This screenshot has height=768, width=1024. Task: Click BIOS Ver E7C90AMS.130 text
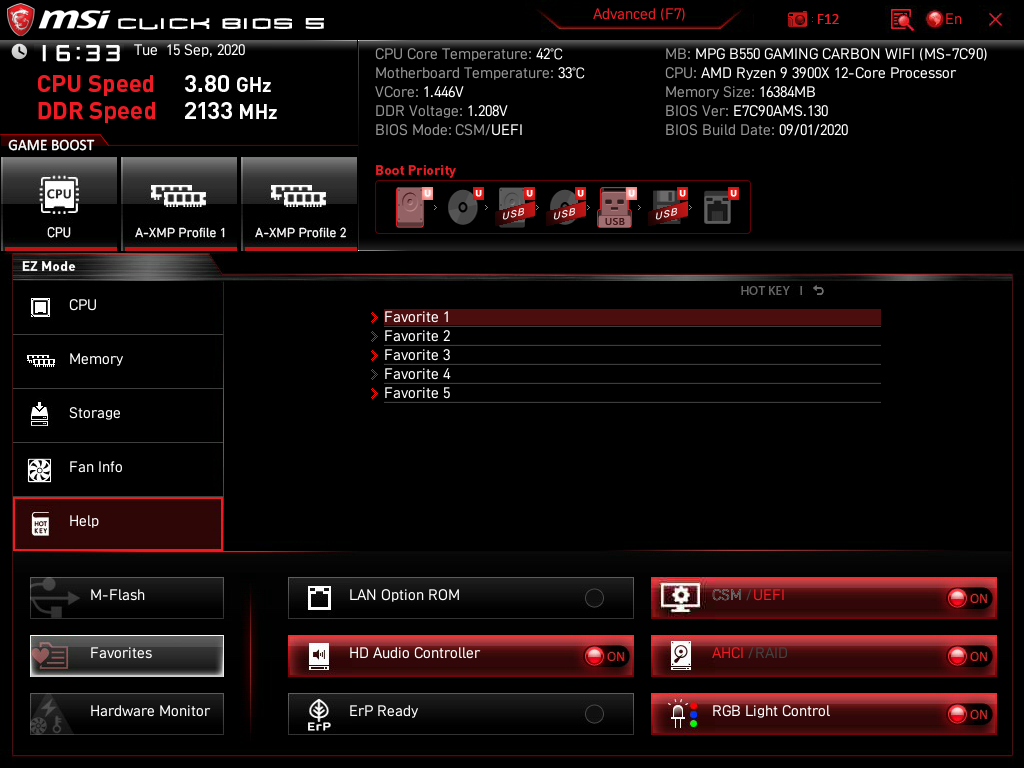746,111
